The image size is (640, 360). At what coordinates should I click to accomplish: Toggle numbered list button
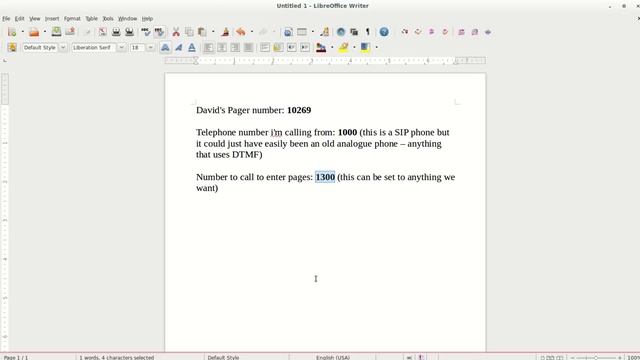(264, 47)
